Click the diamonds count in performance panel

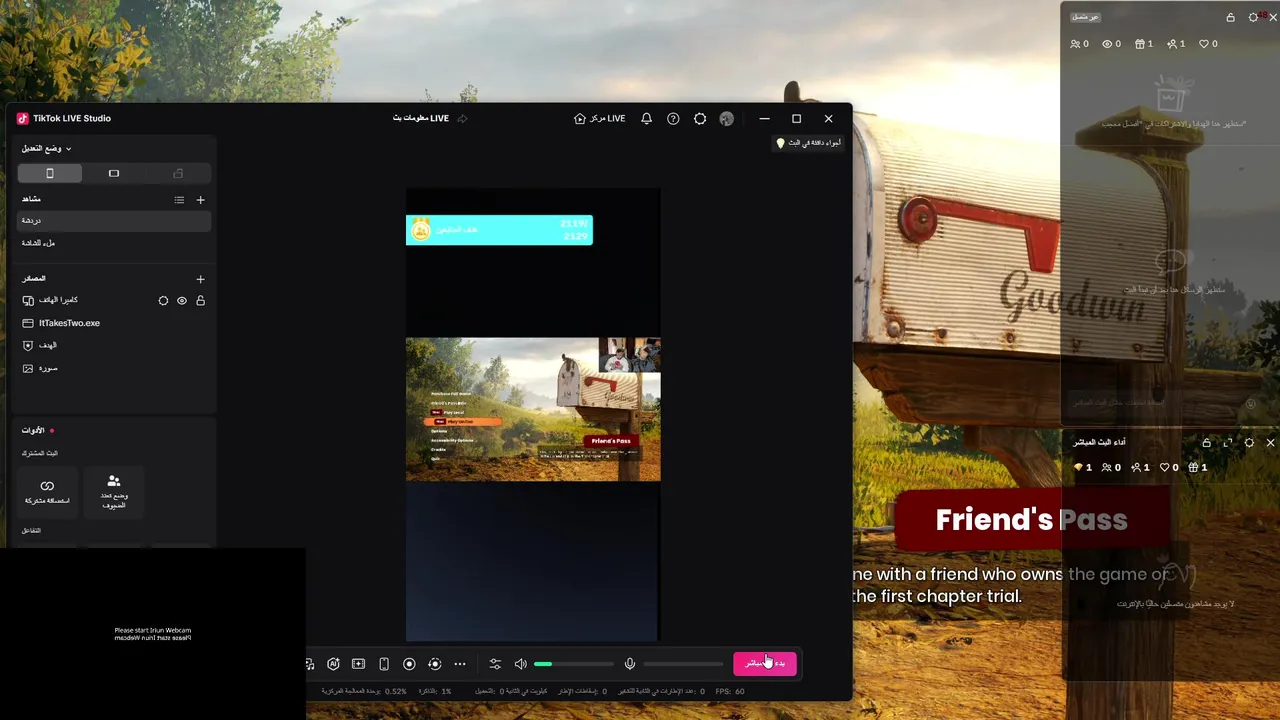[x=1083, y=467]
